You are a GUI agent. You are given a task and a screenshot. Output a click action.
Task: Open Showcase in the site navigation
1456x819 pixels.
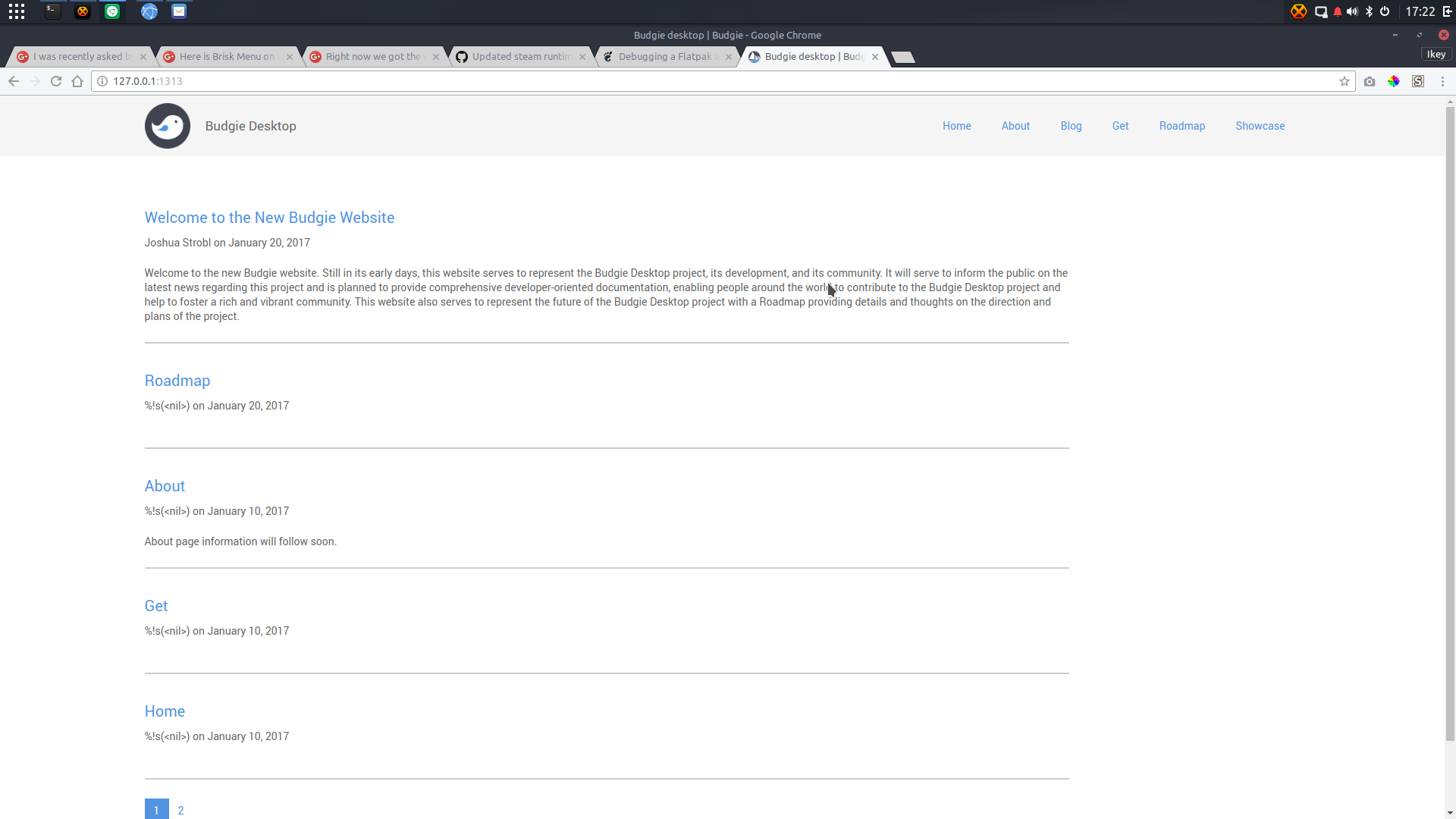coord(1260,126)
